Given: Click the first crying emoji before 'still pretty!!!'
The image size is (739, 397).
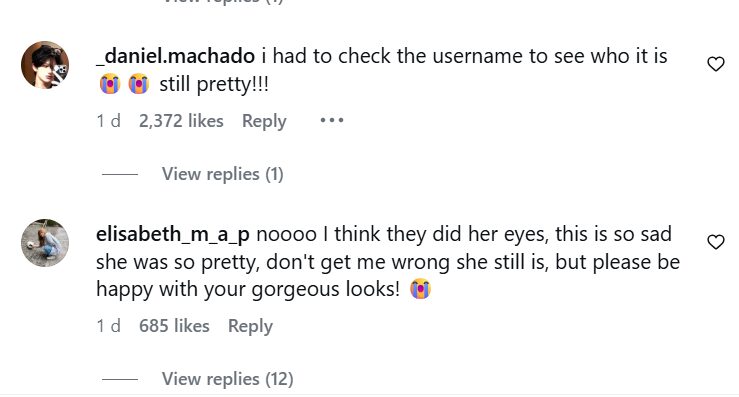Looking at the screenshot, I should click(110, 84).
